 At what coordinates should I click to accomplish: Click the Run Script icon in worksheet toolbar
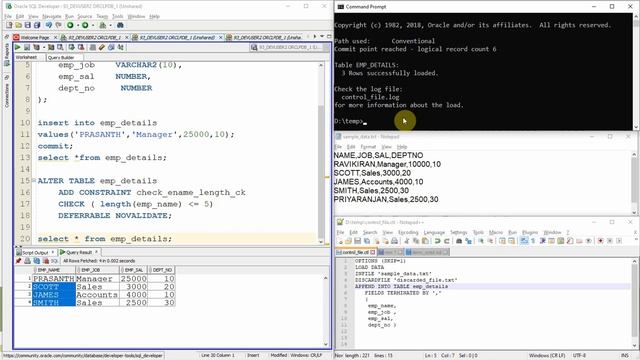click(27, 47)
